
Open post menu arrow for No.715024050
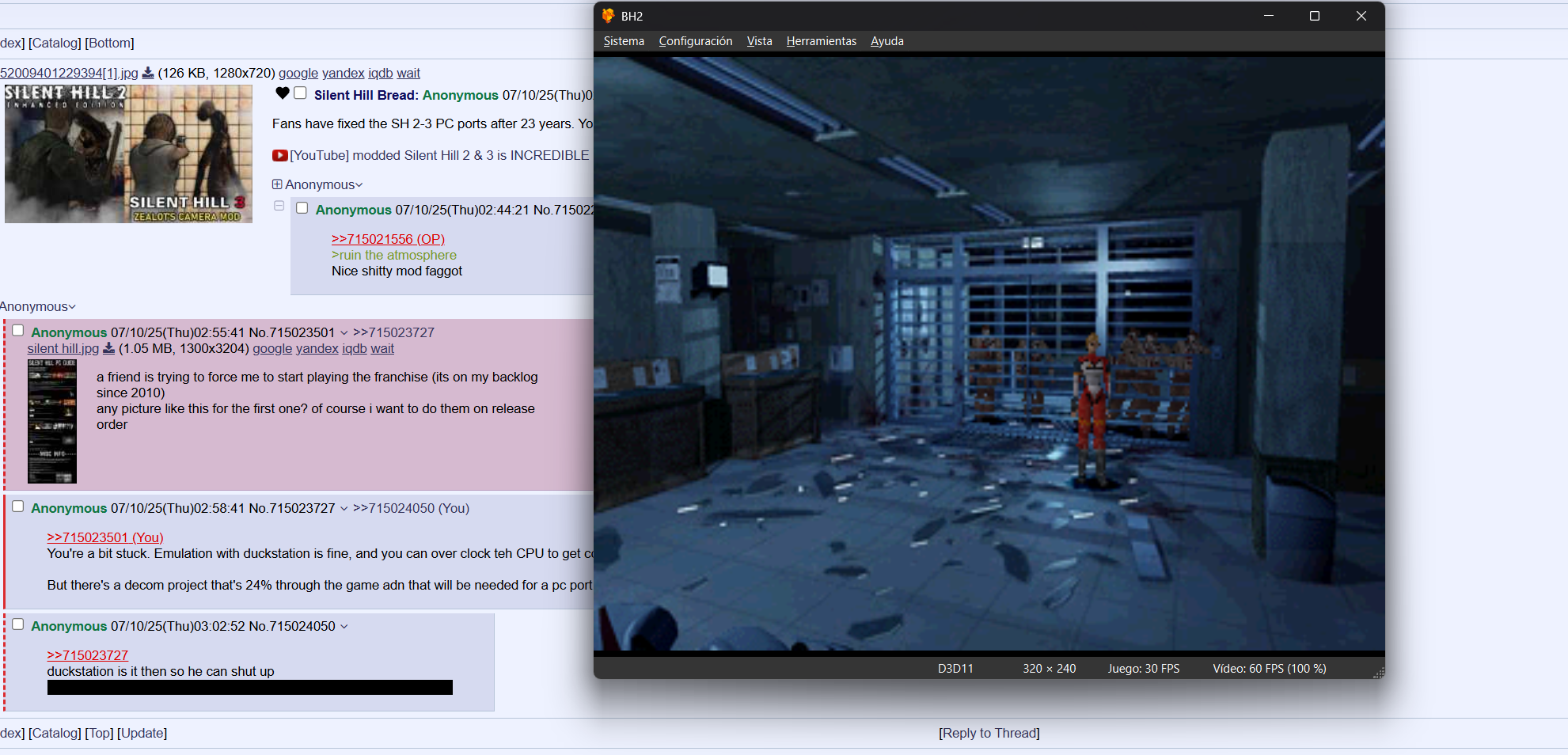coord(344,627)
